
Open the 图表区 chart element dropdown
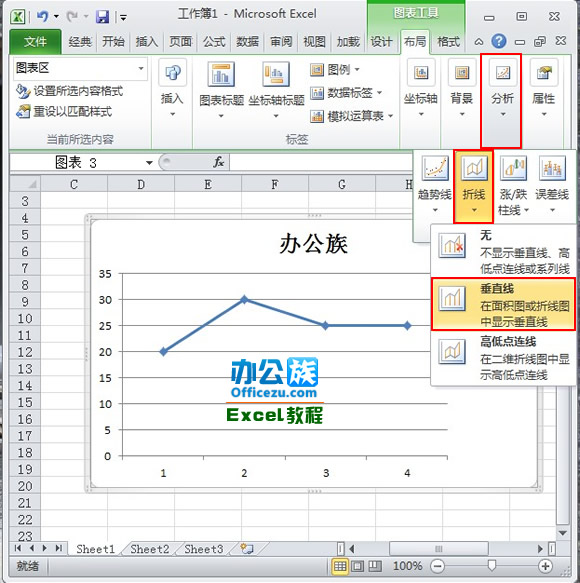point(141,68)
